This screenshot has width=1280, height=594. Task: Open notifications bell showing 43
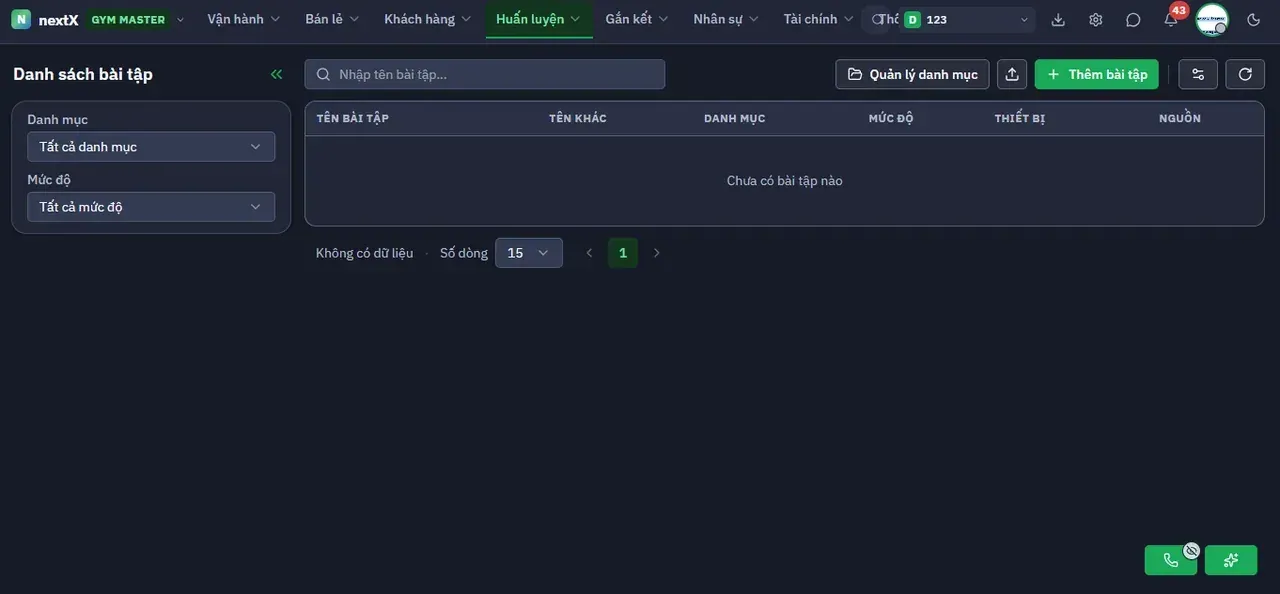(x=1171, y=19)
